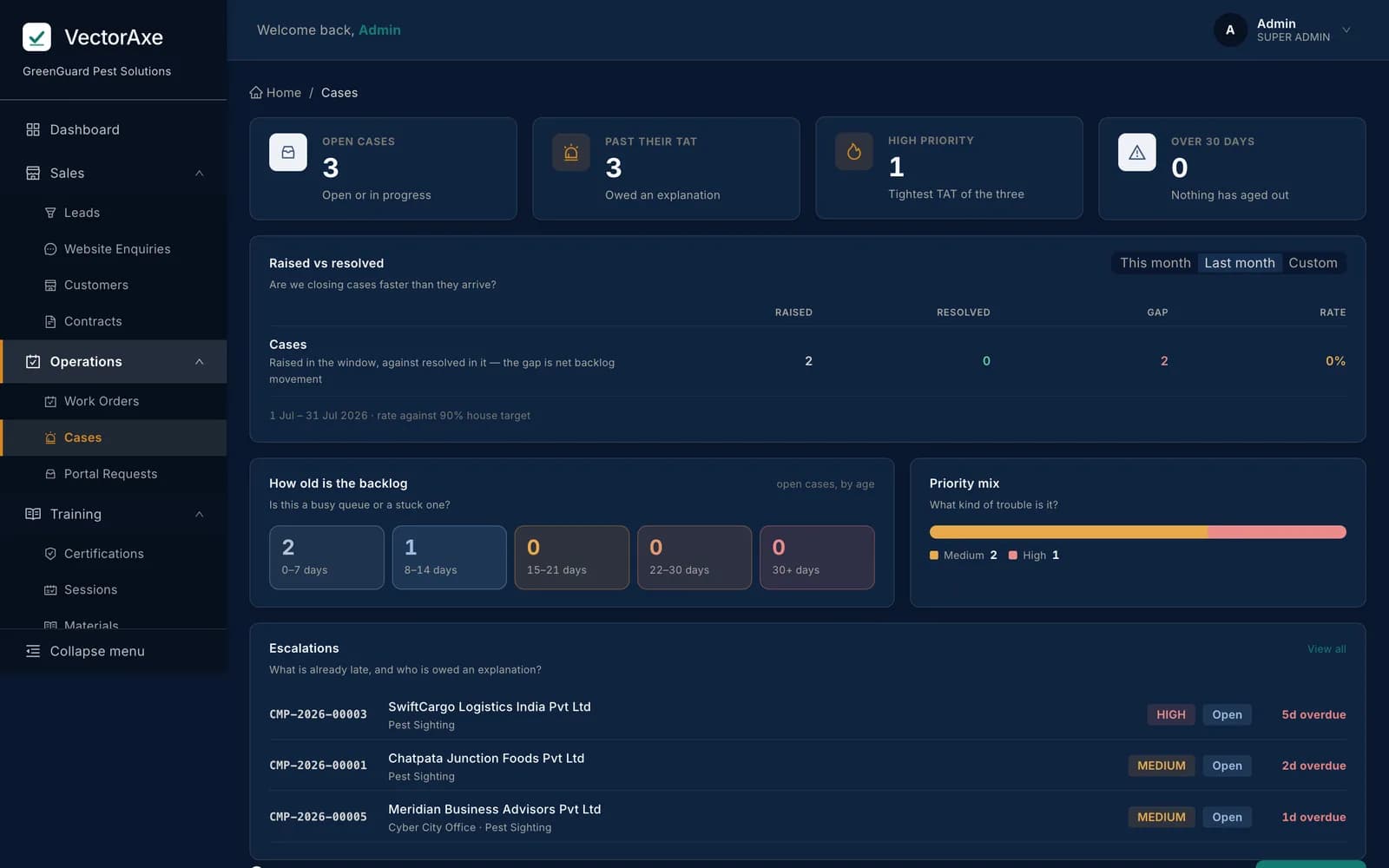
Task: Click the Open Cases summary card
Action: (x=383, y=168)
